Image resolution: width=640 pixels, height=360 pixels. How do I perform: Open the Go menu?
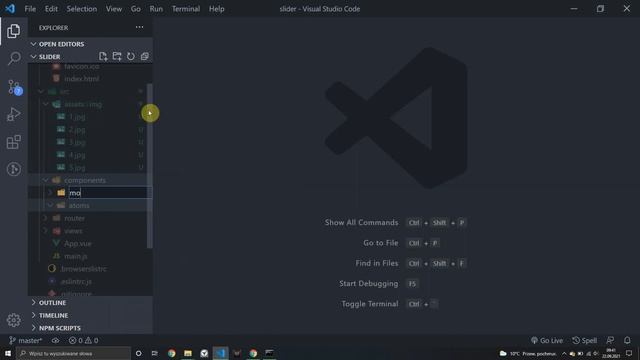pos(136,9)
